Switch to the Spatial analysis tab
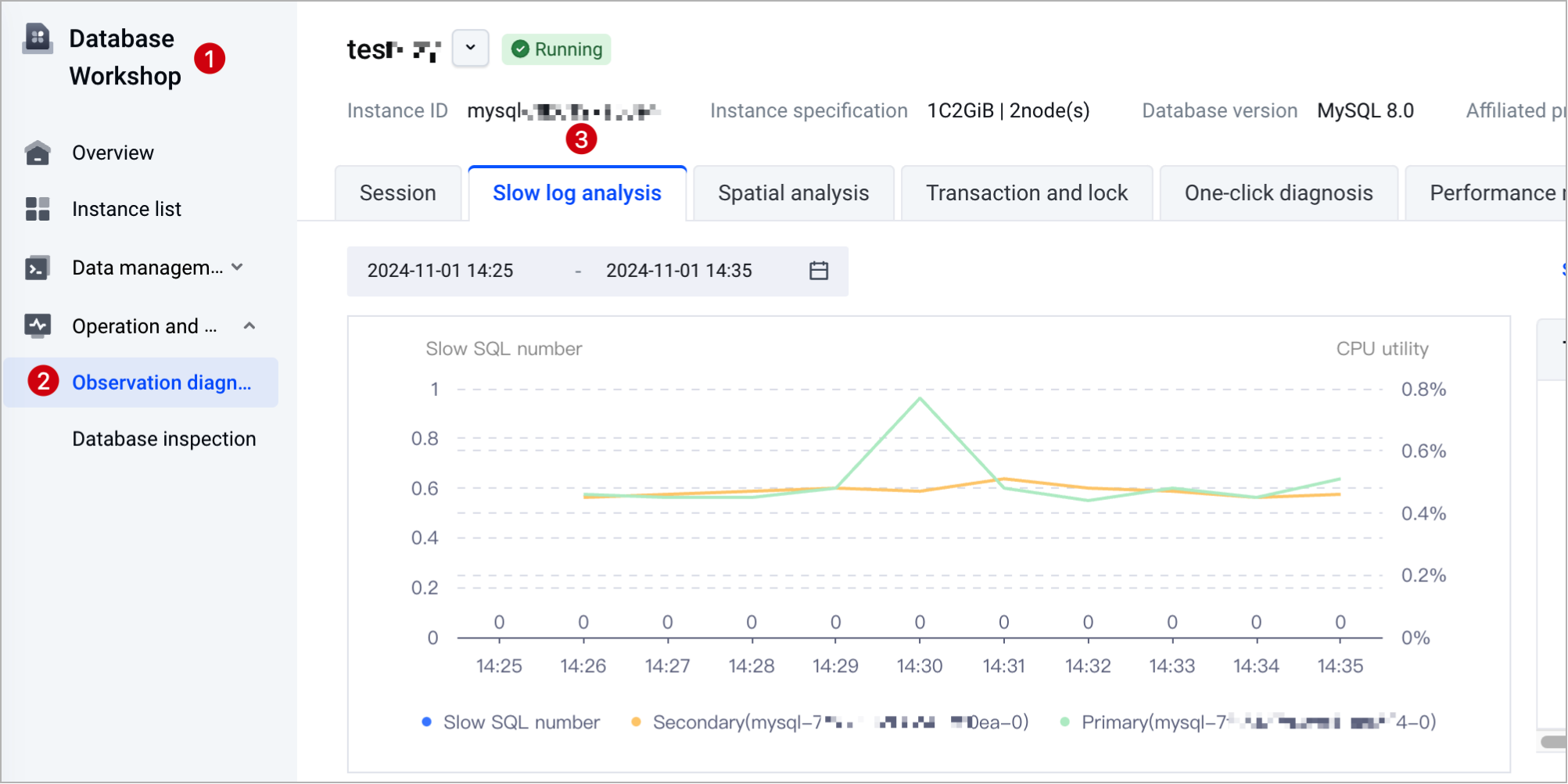The width and height of the screenshot is (1568, 784). [794, 193]
